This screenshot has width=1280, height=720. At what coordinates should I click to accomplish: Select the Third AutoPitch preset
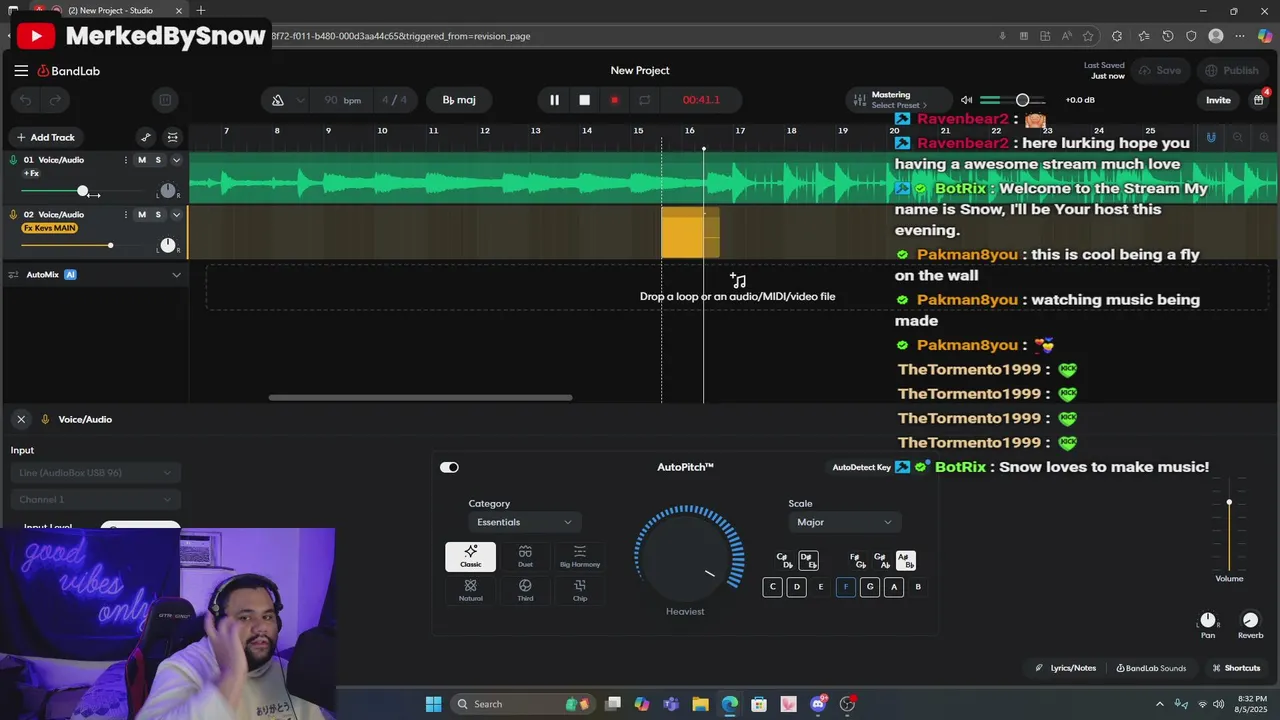click(x=525, y=590)
